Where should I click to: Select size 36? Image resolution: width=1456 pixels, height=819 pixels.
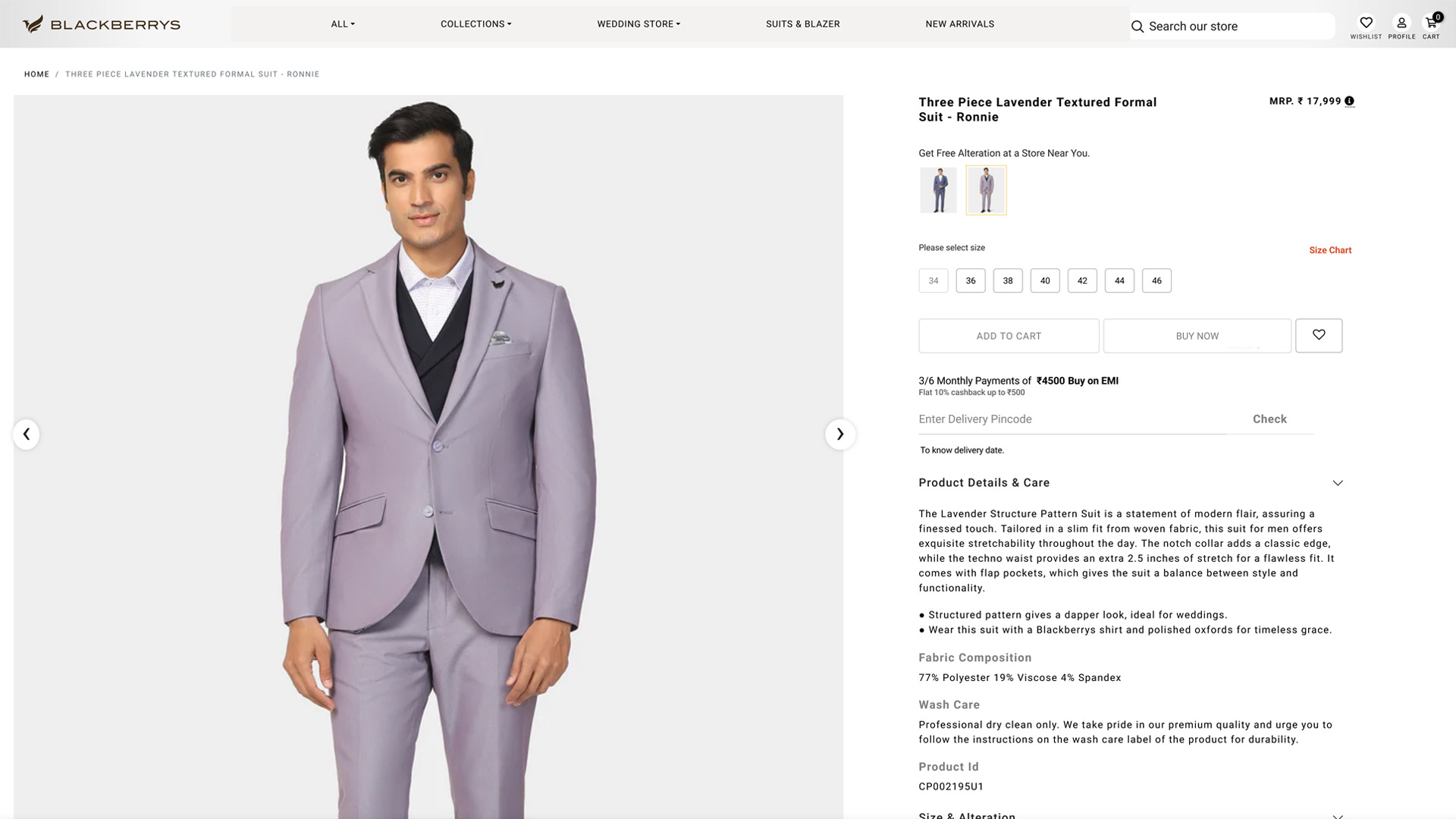tap(971, 281)
